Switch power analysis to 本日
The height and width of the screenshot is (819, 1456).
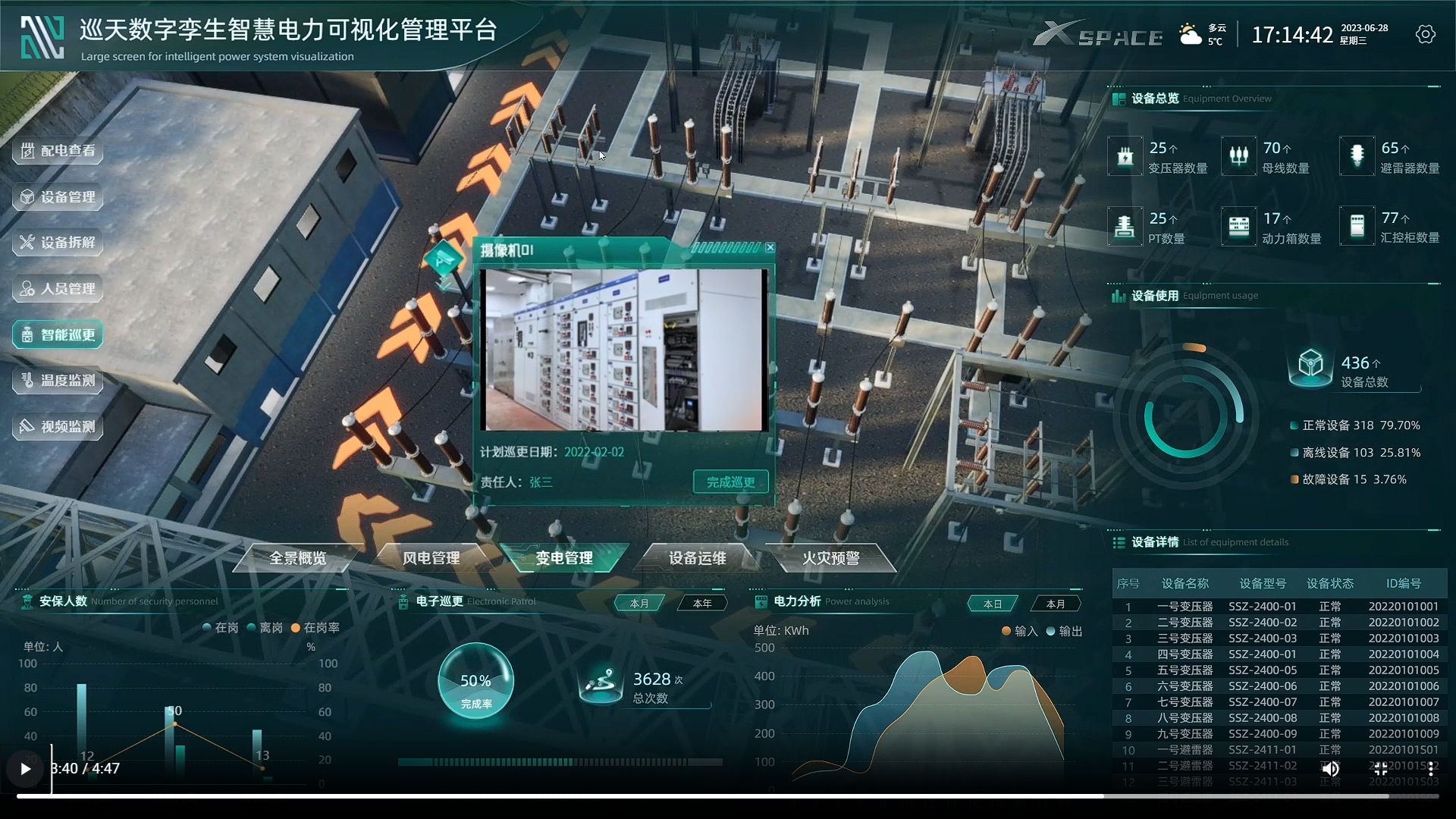pyautogui.click(x=993, y=604)
